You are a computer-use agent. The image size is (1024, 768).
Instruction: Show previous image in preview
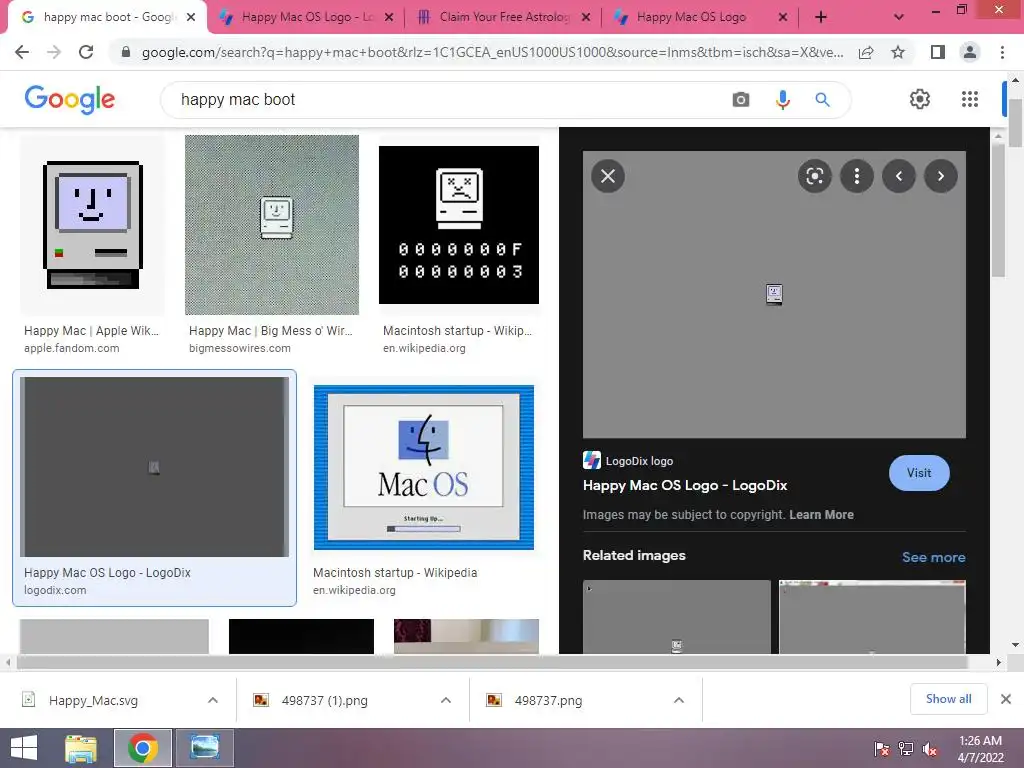[x=899, y=176]
